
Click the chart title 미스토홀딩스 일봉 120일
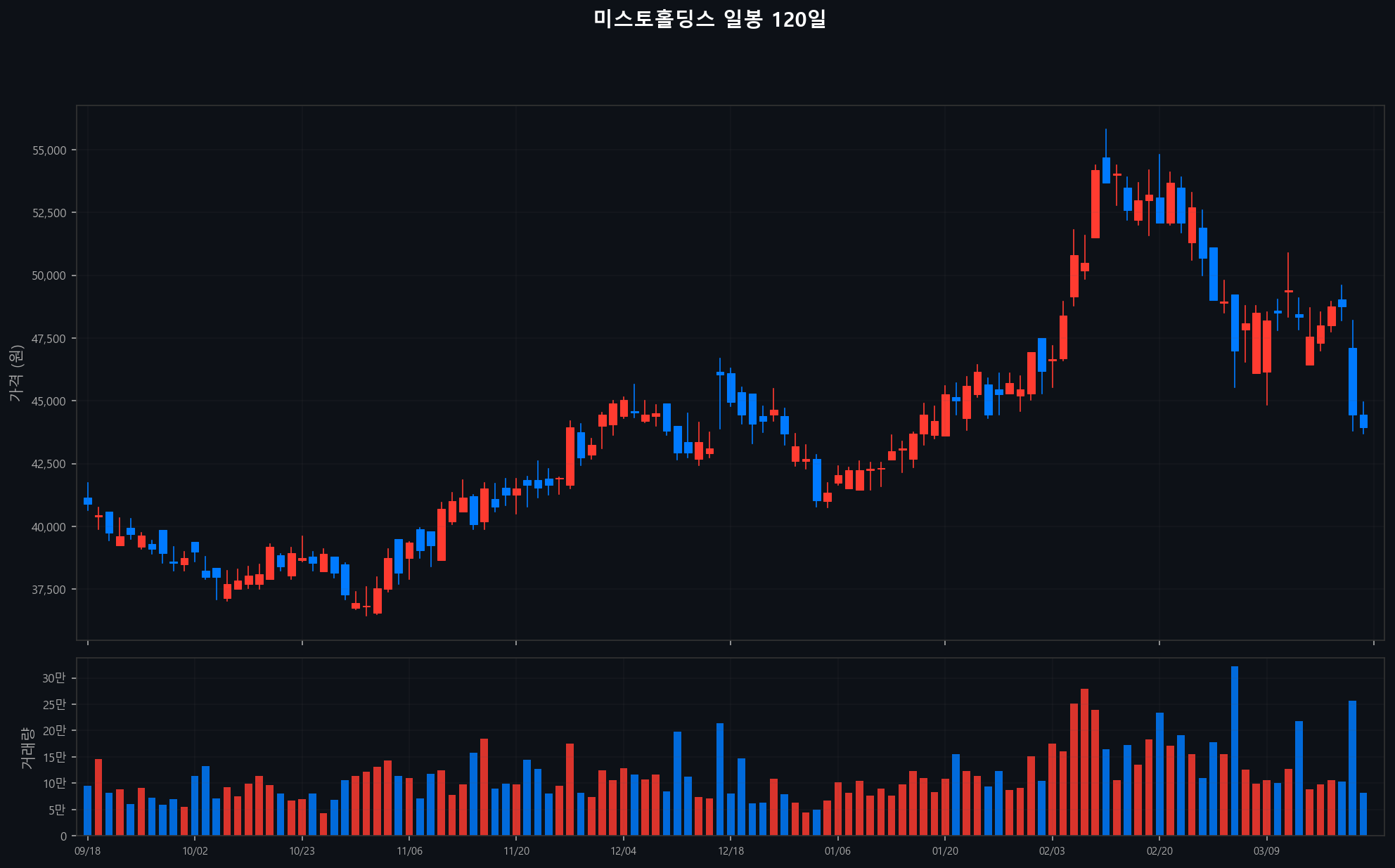click(709, 19)
